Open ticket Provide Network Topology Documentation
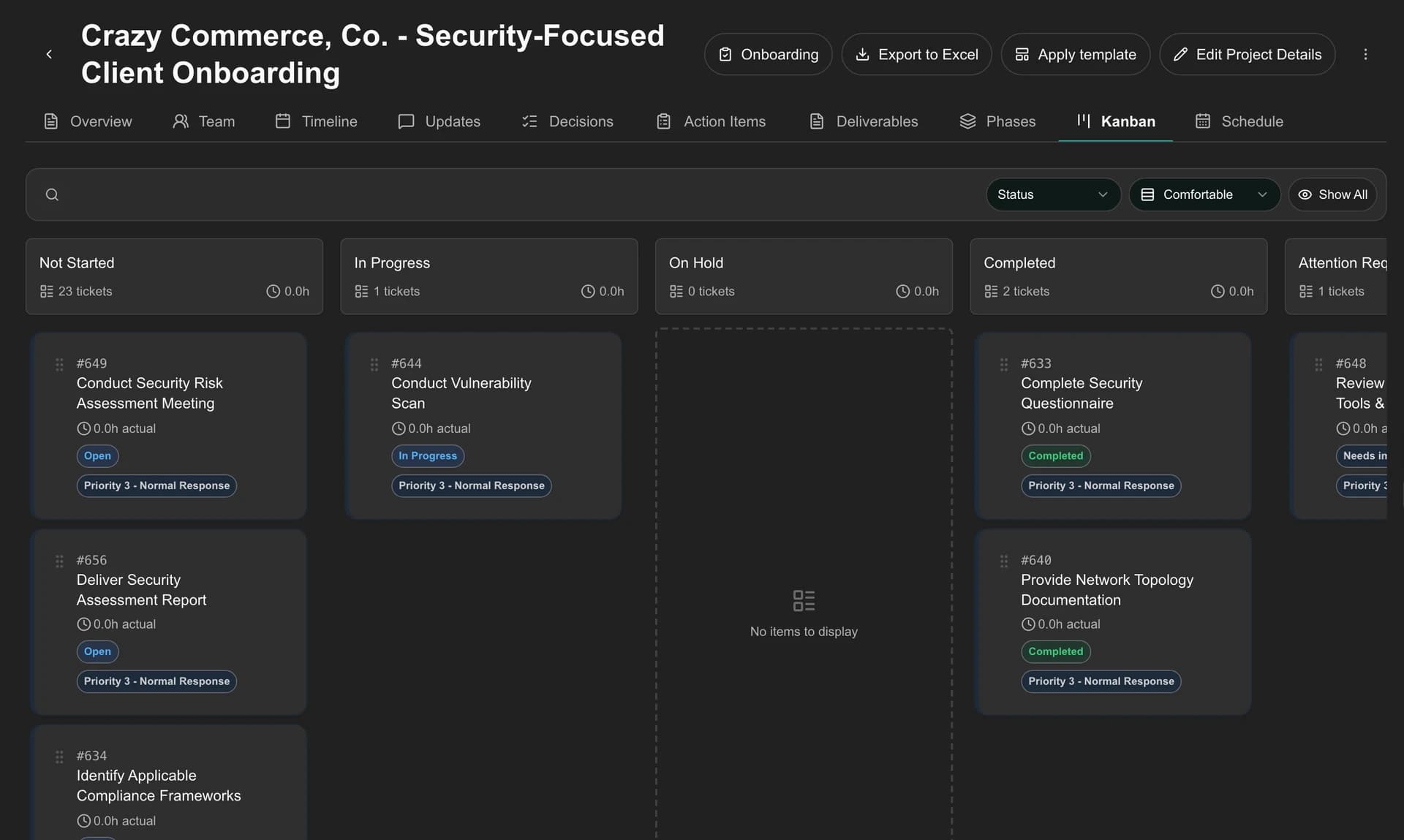The image size is (1404, 840). pos(1107,590)
